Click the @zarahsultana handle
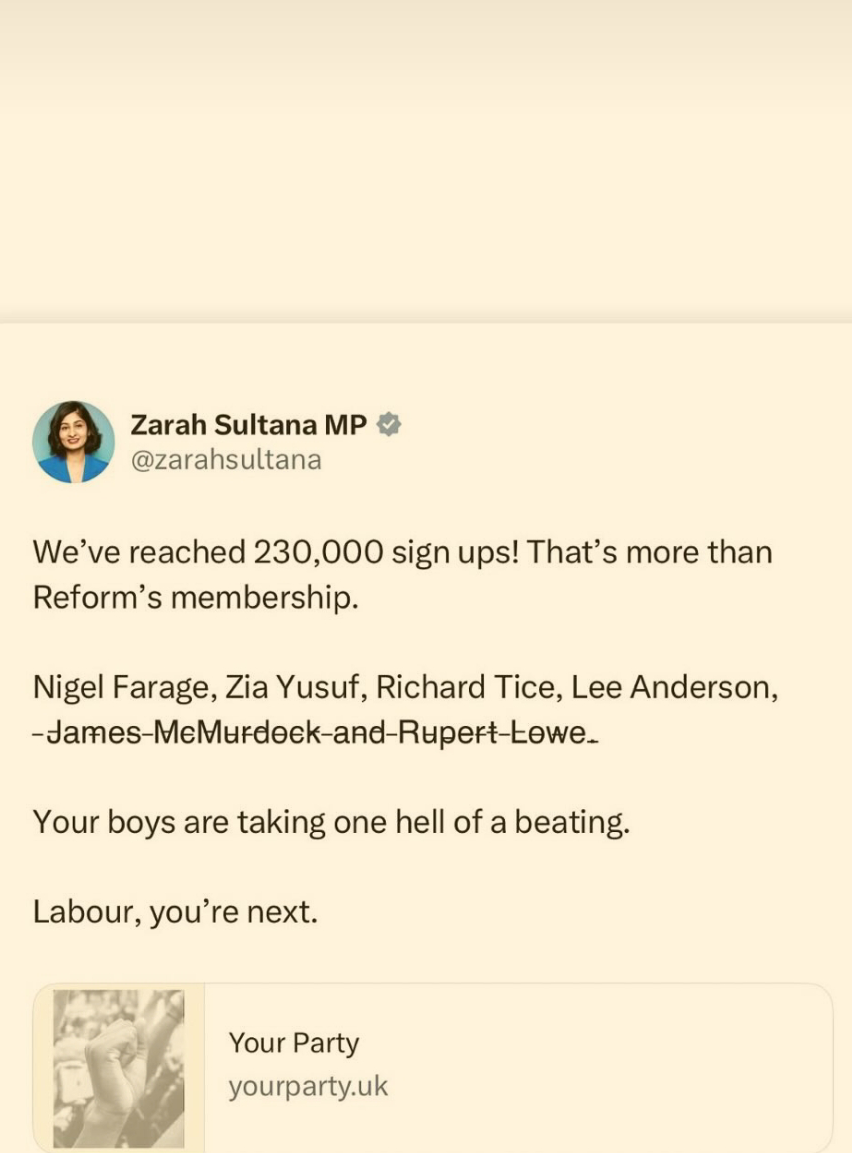Screen dimensions: 852x1153 [226, 460]
